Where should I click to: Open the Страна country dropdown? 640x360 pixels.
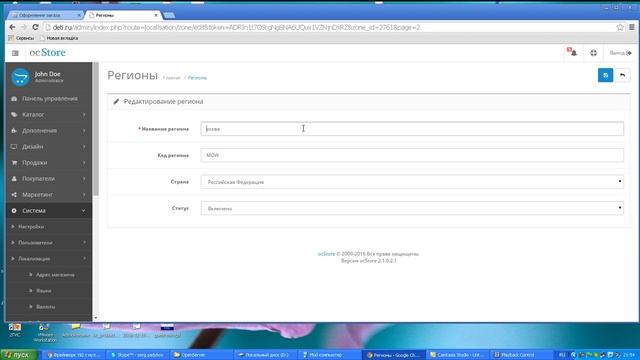tap(412, 182)
